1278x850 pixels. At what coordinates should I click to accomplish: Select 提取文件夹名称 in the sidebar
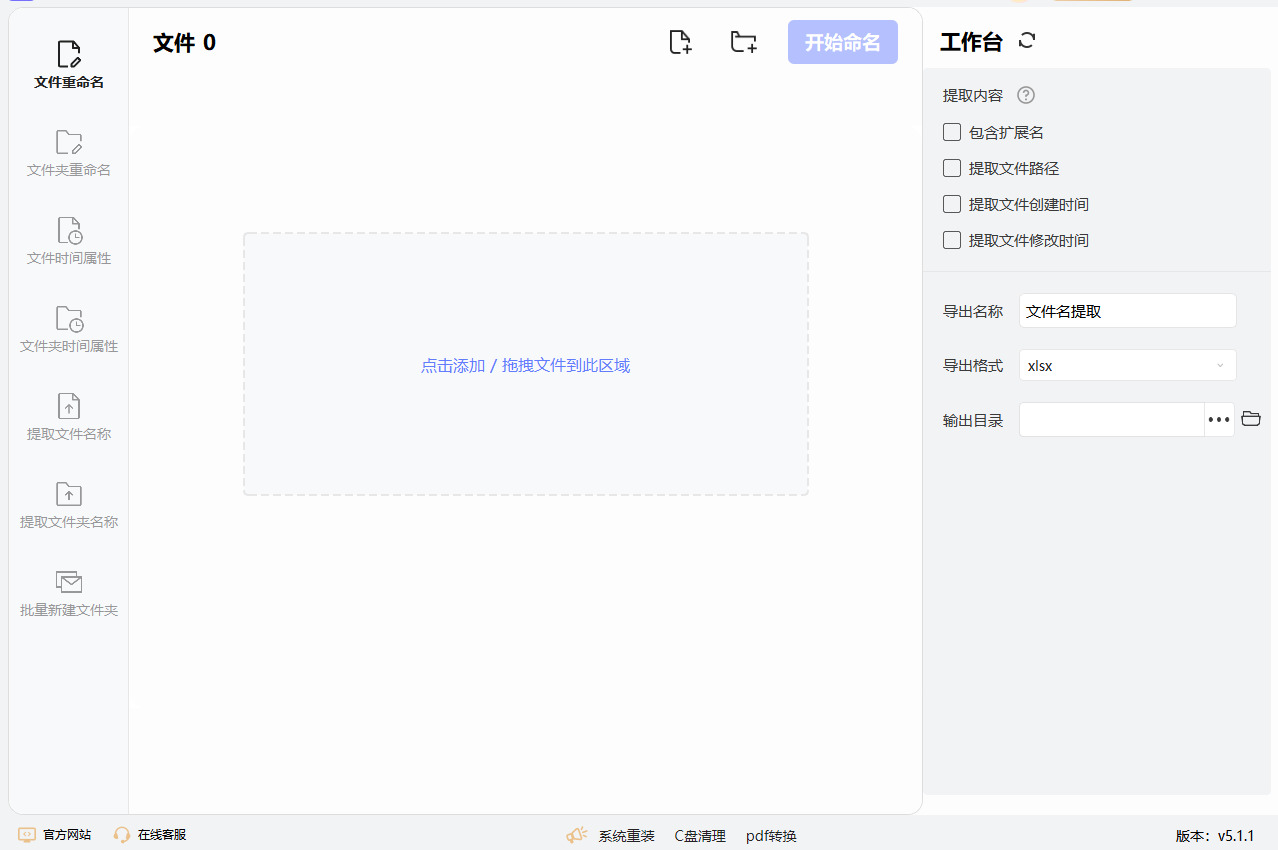(x=69, y=506)
